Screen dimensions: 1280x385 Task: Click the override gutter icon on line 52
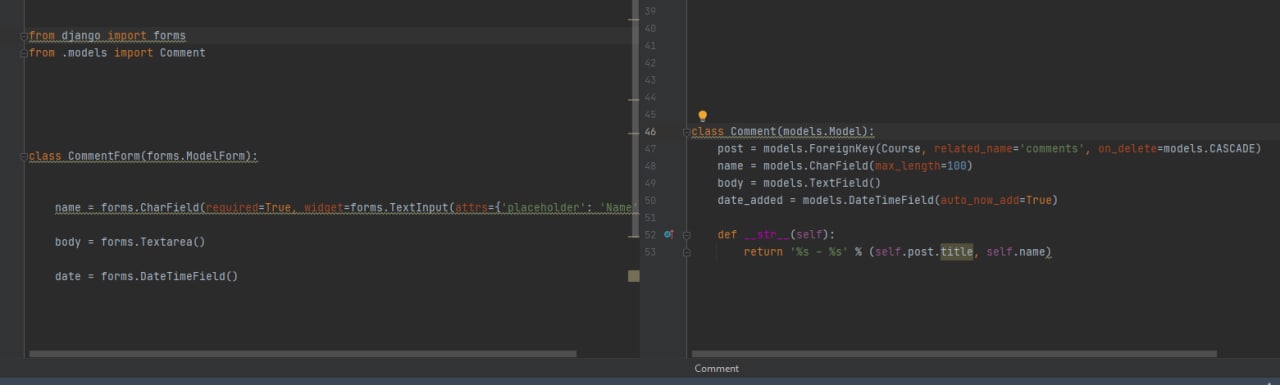pos(669,234)
